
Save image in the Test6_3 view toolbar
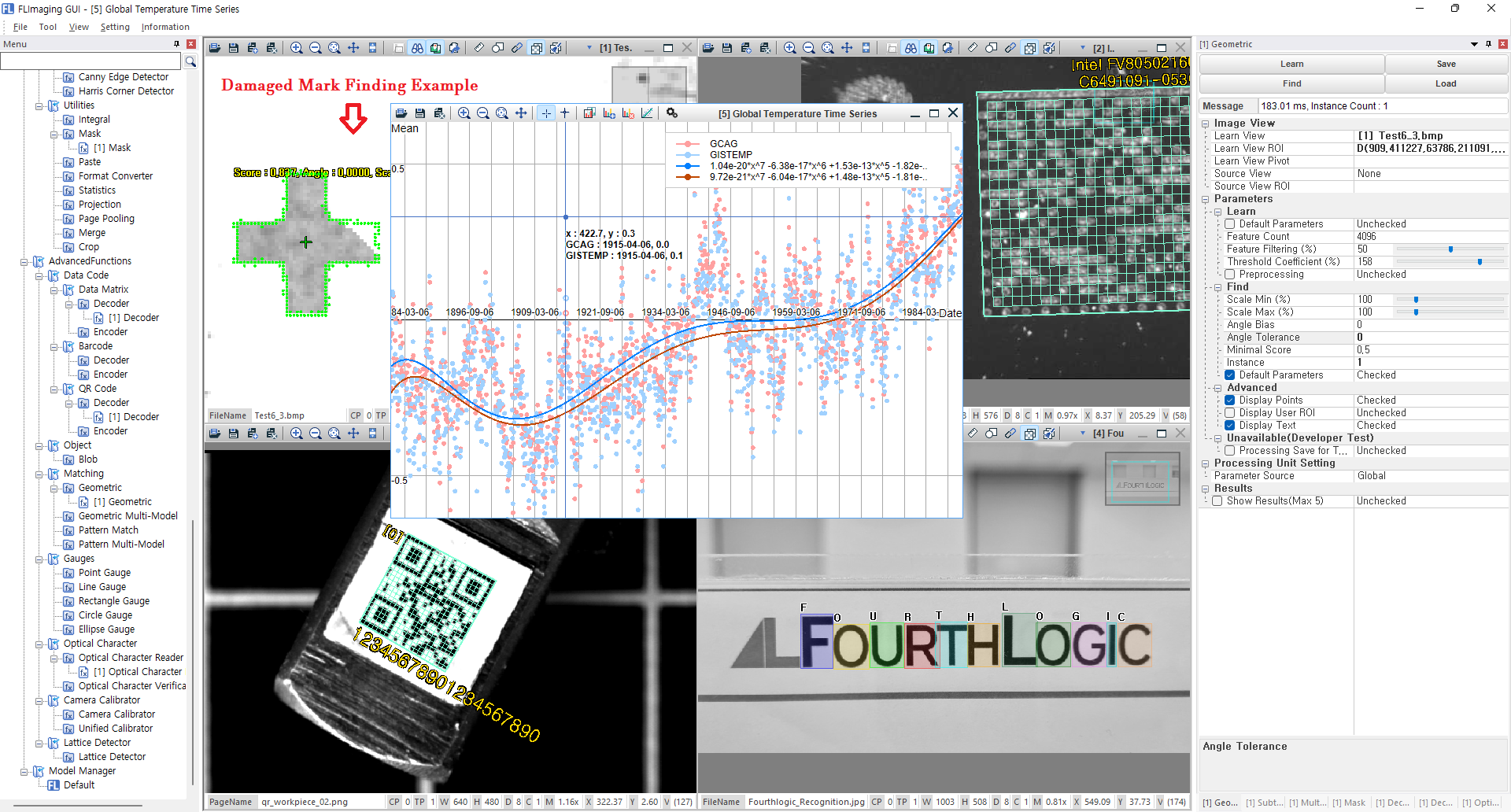click(x=234, y=48)
